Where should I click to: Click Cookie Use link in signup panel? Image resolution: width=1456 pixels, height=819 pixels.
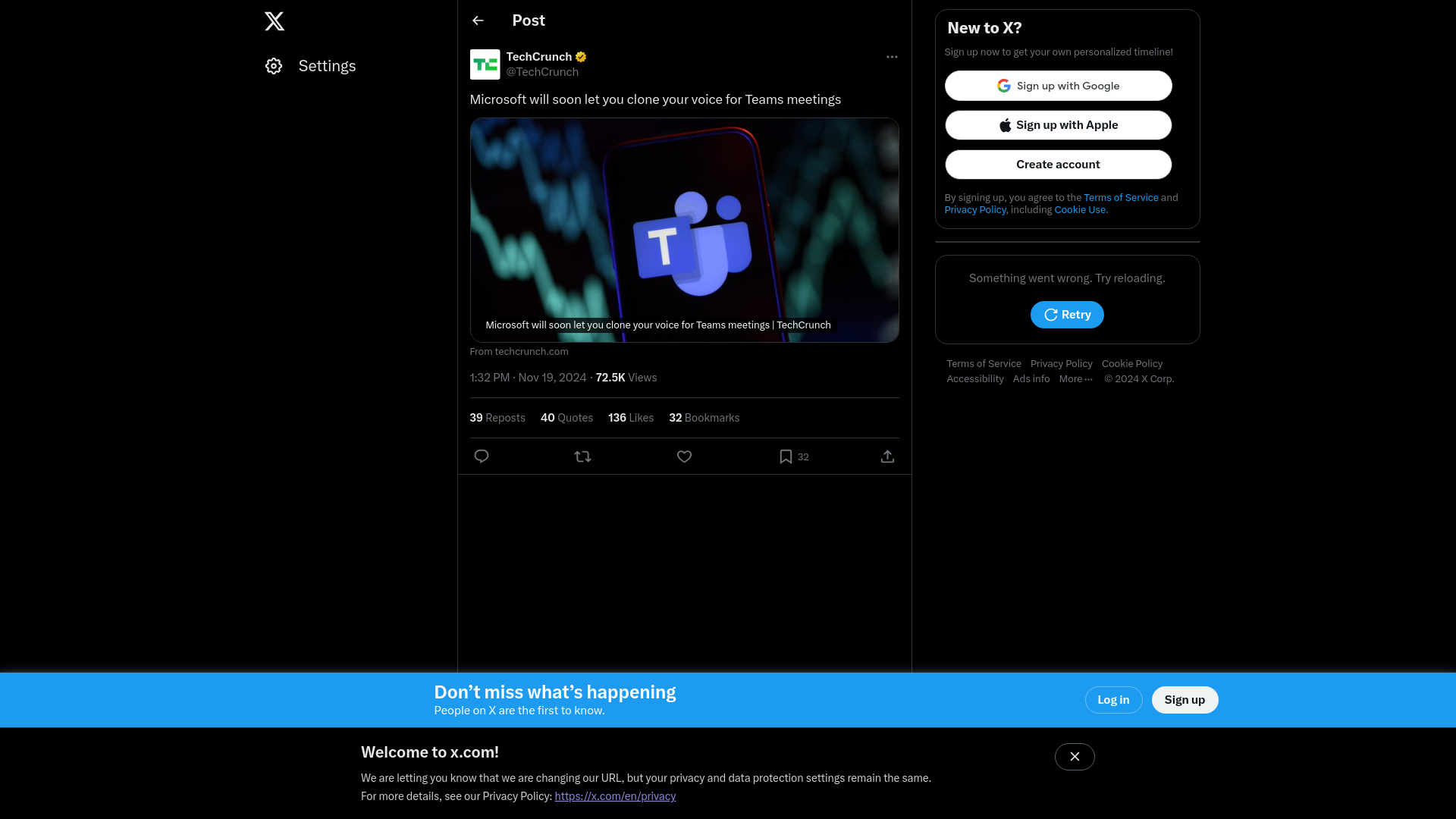(x=1079, y=210)
